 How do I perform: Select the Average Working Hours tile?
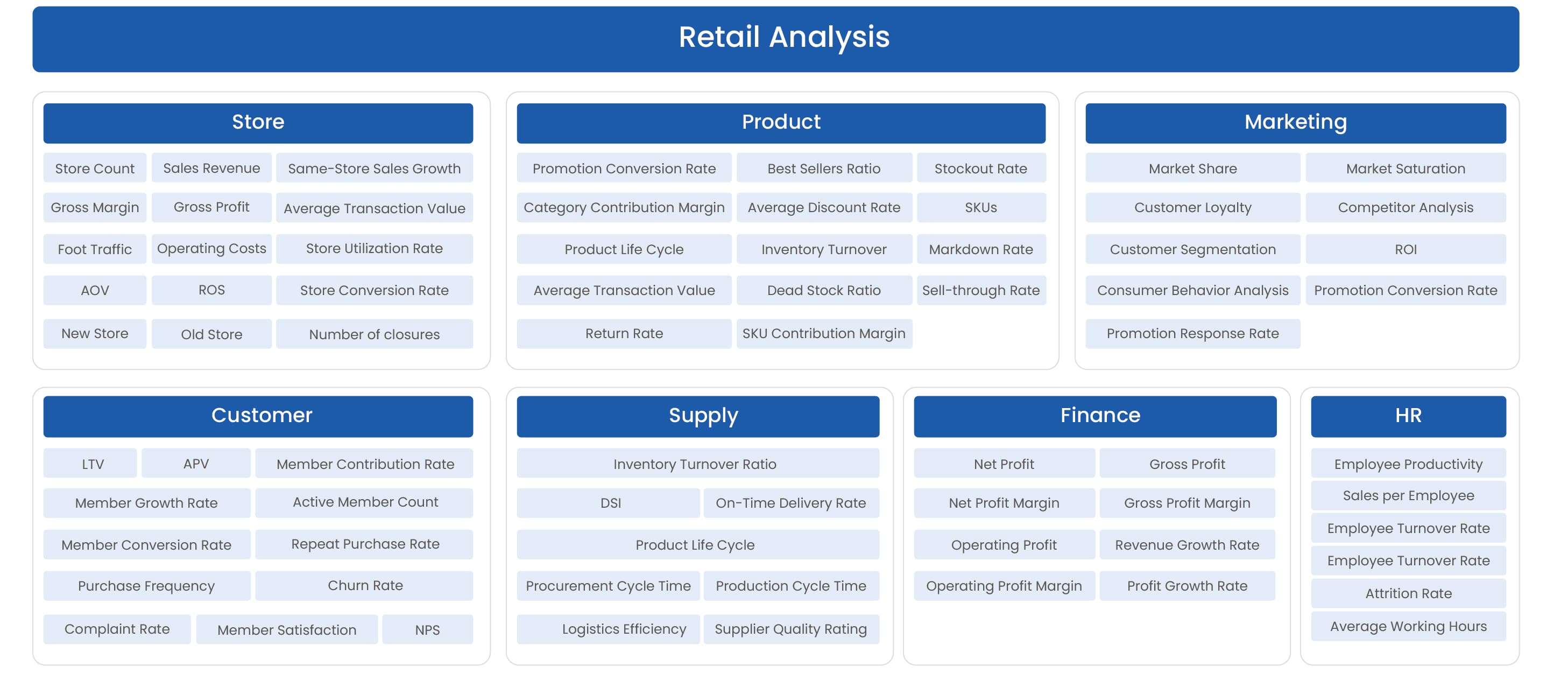(x=1407, y=626)
